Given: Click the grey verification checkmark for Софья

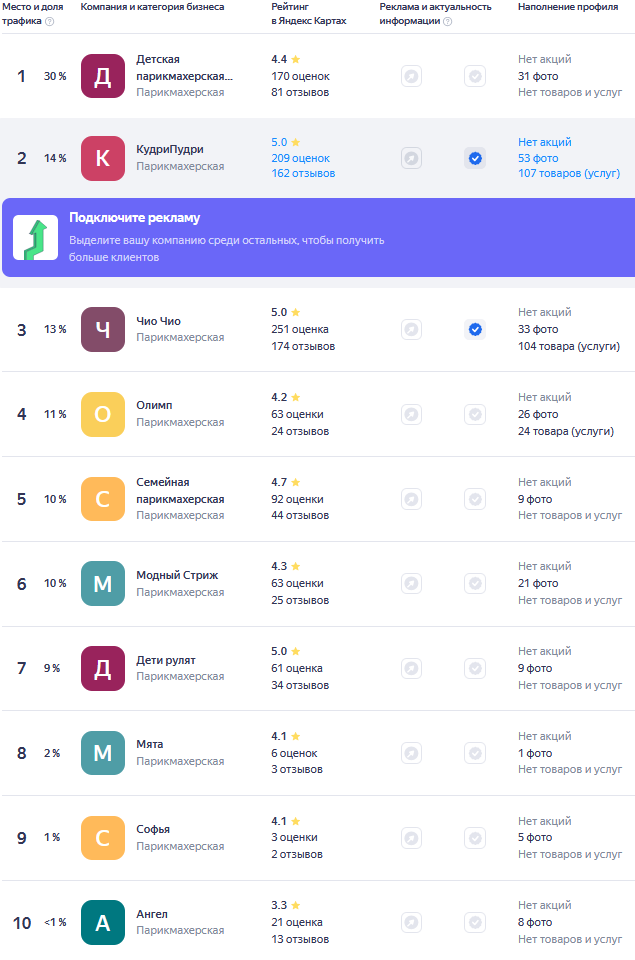Looking at the screenshot, I should point(475,838).
